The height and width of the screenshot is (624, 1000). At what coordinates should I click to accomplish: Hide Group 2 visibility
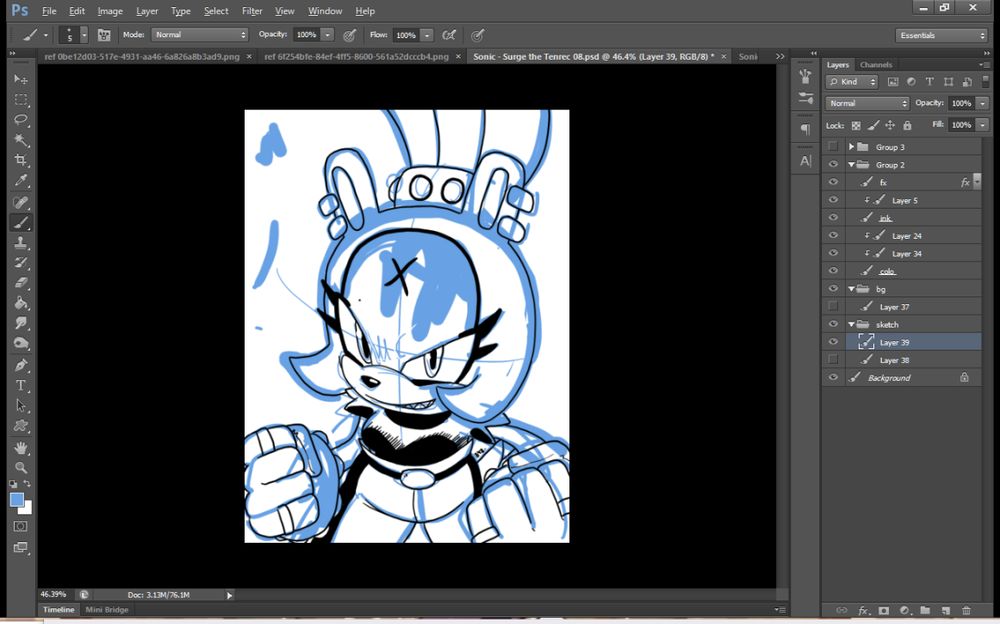(x=833, y=165)
